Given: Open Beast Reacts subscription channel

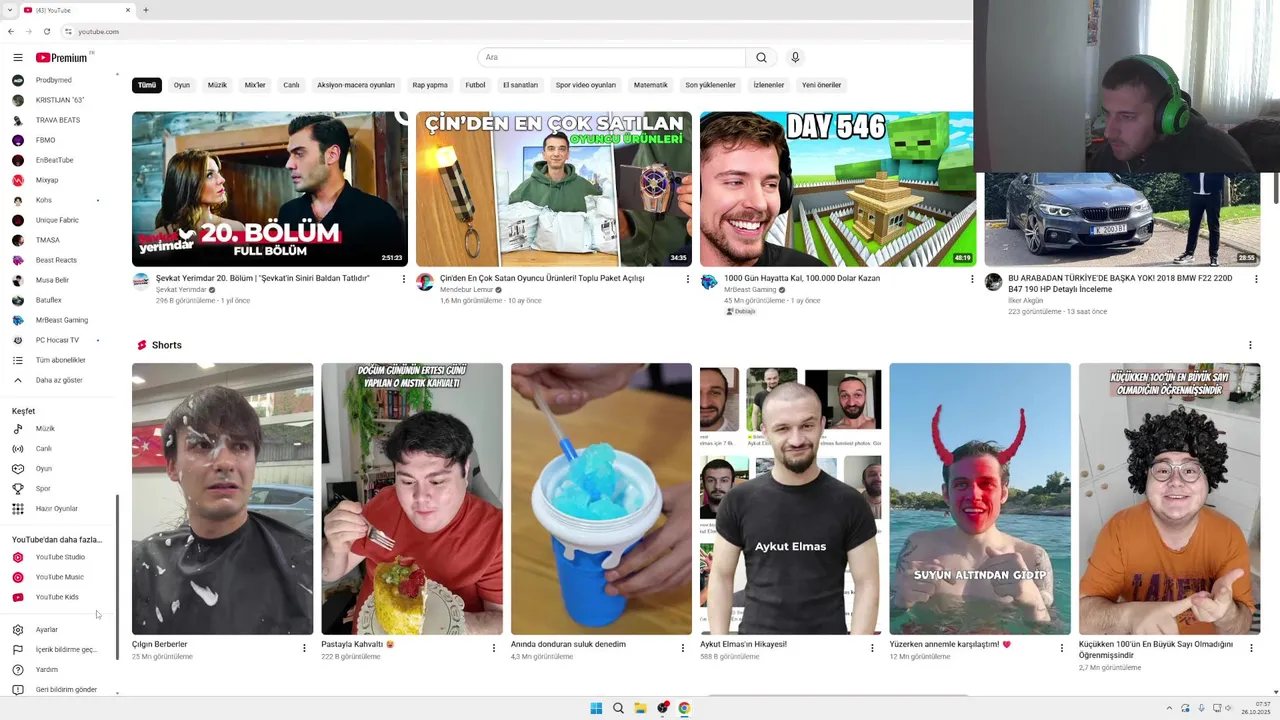Looking at the screenshot, I should click(60, 260).
